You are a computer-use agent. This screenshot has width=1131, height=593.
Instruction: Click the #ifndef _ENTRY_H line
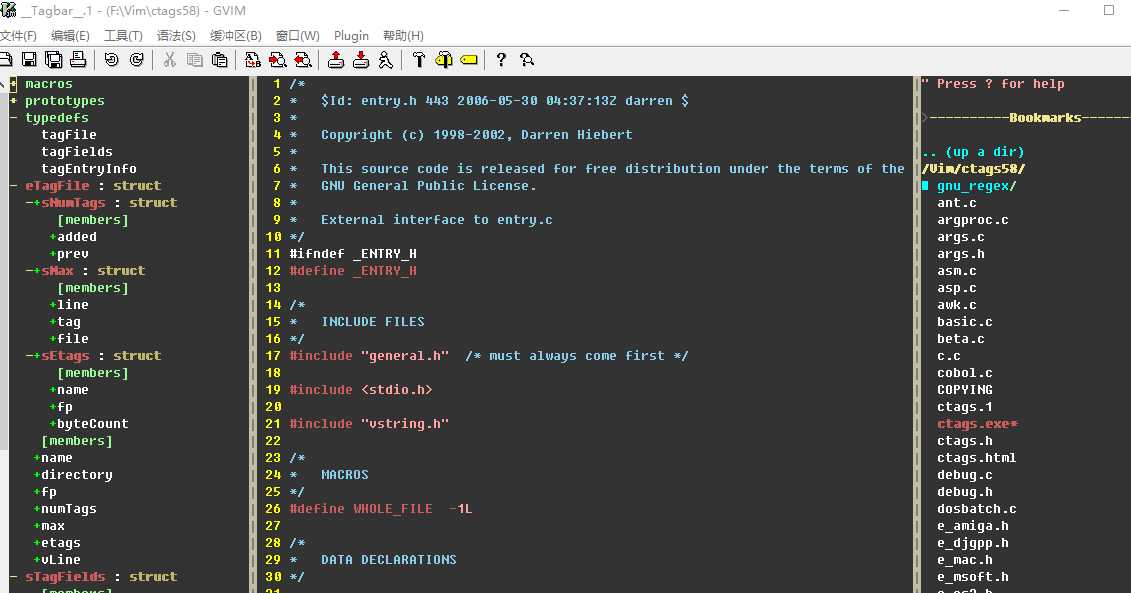[353, 254]
